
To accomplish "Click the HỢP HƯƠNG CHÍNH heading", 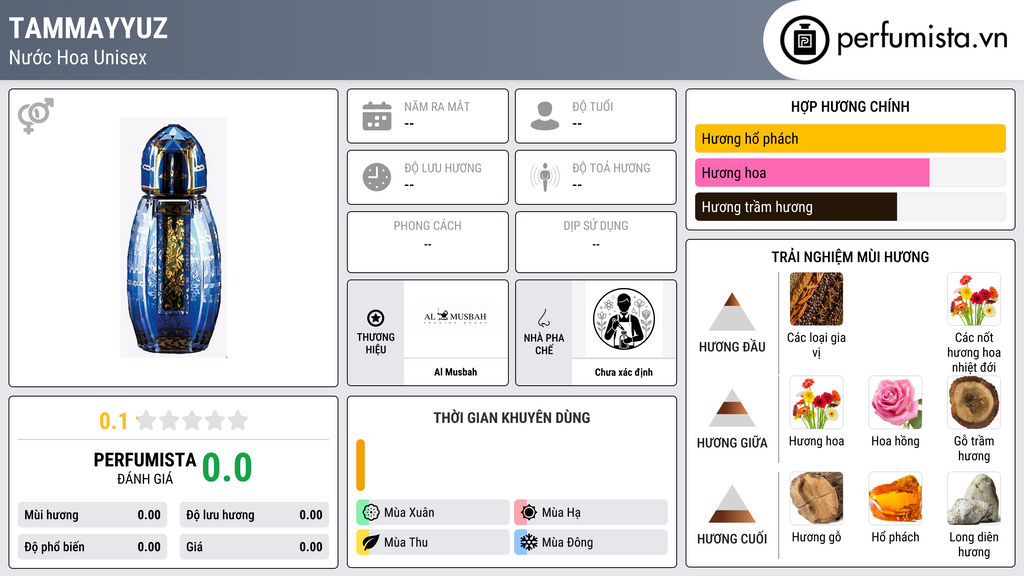I will (x=850, y=106).
